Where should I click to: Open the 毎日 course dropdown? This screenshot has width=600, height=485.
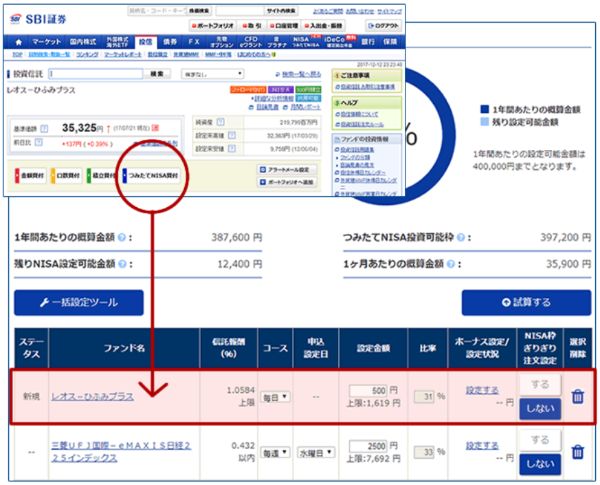click(275, 397)
